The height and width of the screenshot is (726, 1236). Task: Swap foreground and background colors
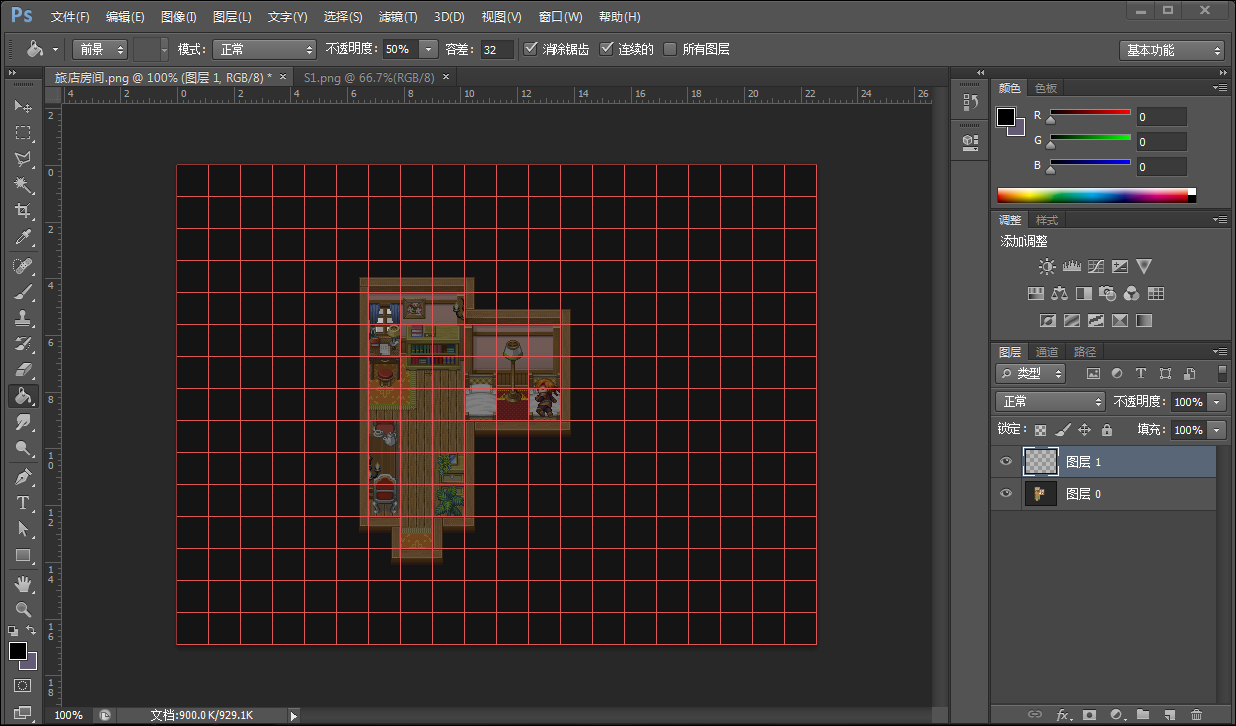click(x=32, y=631)
